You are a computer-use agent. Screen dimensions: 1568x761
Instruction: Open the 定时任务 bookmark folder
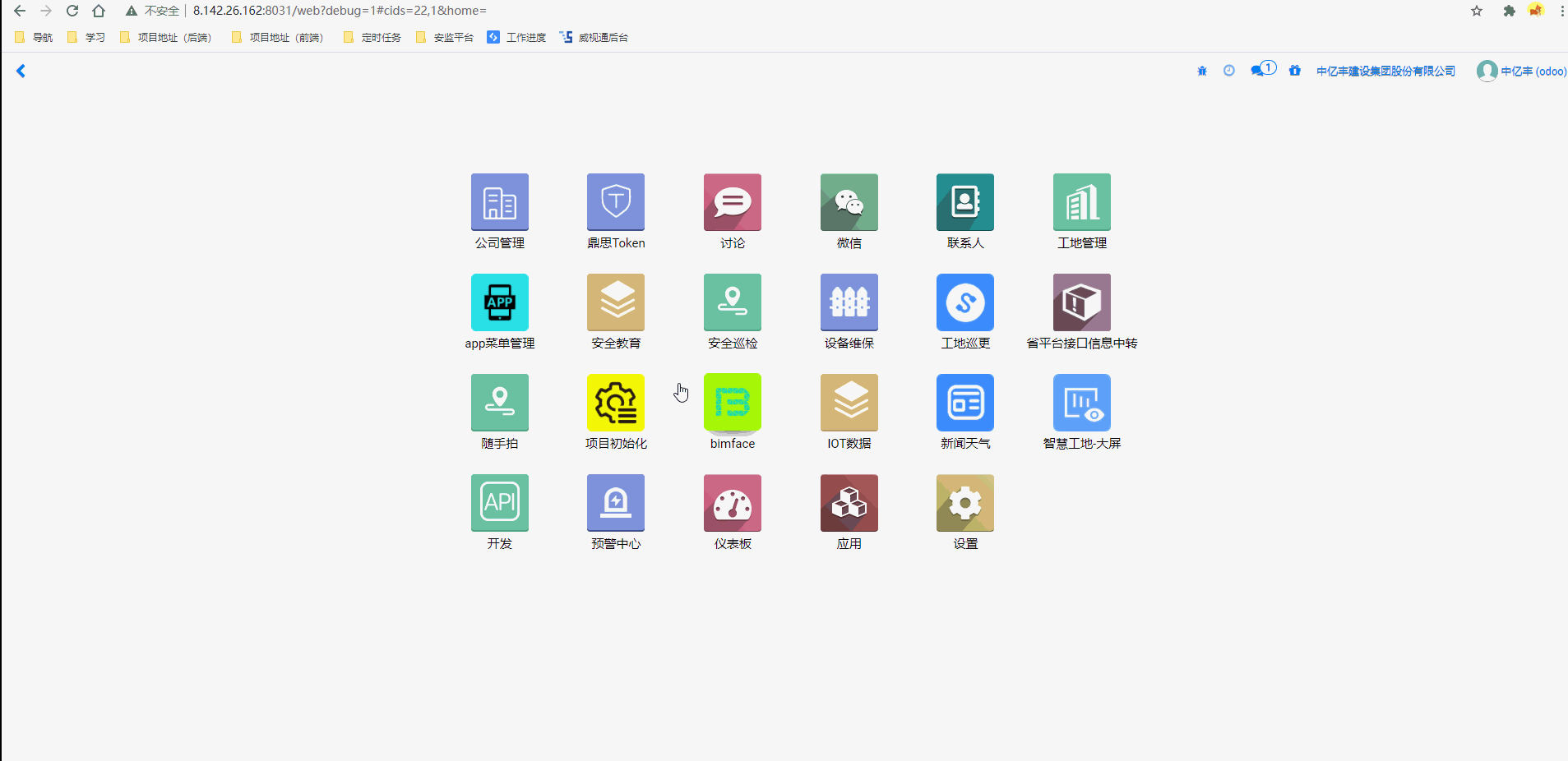tap(372, 37)
